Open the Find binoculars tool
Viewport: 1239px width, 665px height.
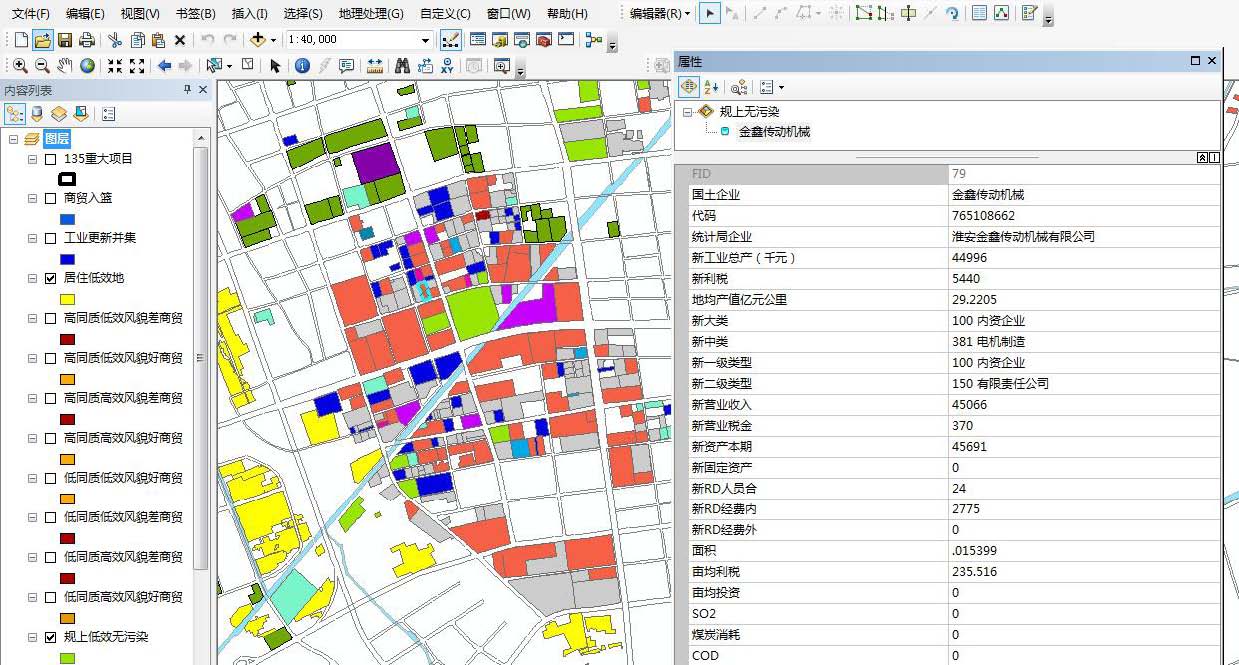[x=402, y=66]
